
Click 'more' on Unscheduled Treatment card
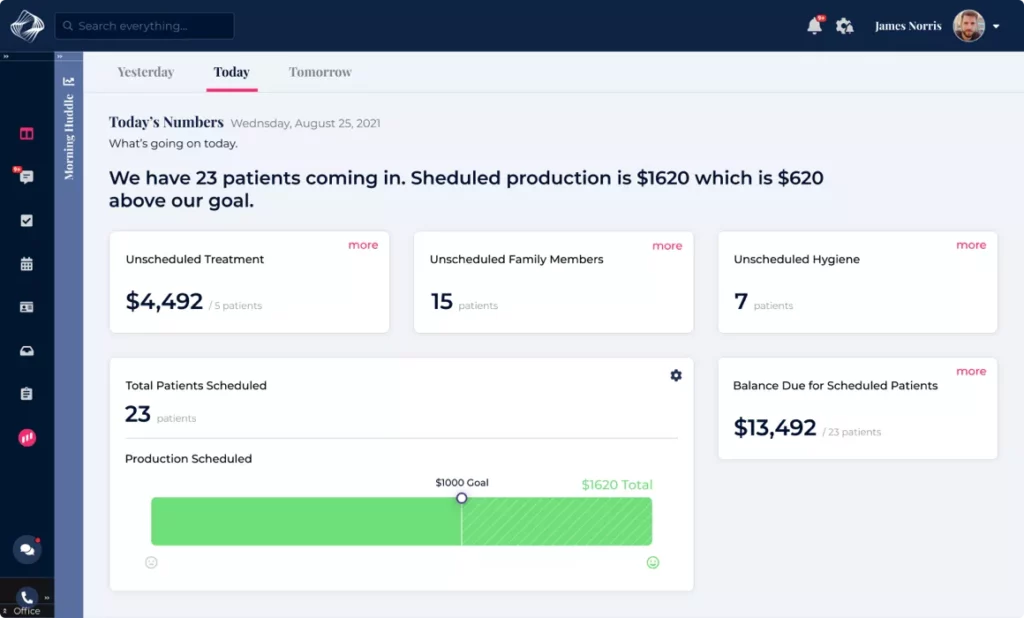pos(363,245)
